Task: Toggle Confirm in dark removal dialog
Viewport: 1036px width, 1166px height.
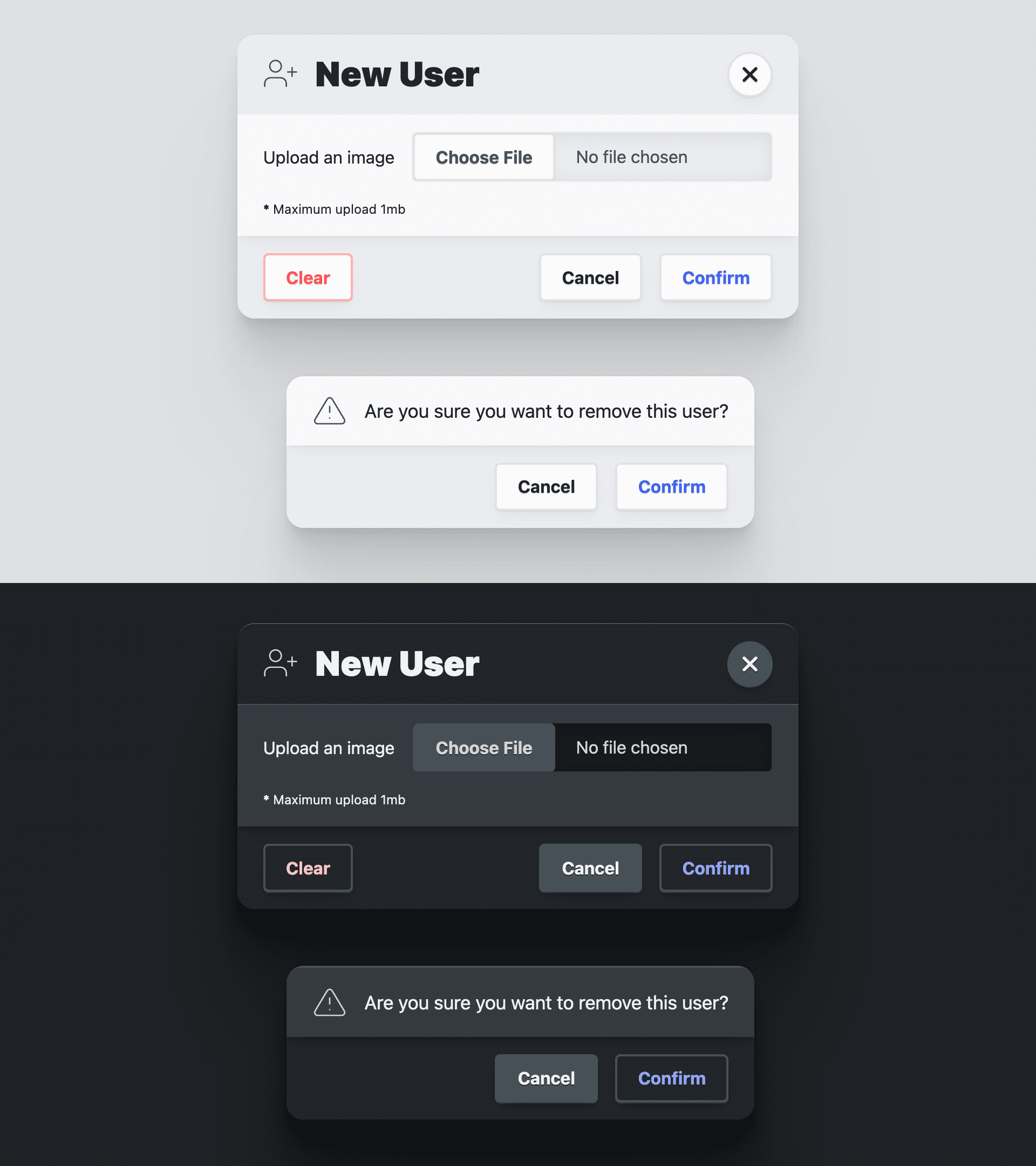Action: (x=672, y=1077)
